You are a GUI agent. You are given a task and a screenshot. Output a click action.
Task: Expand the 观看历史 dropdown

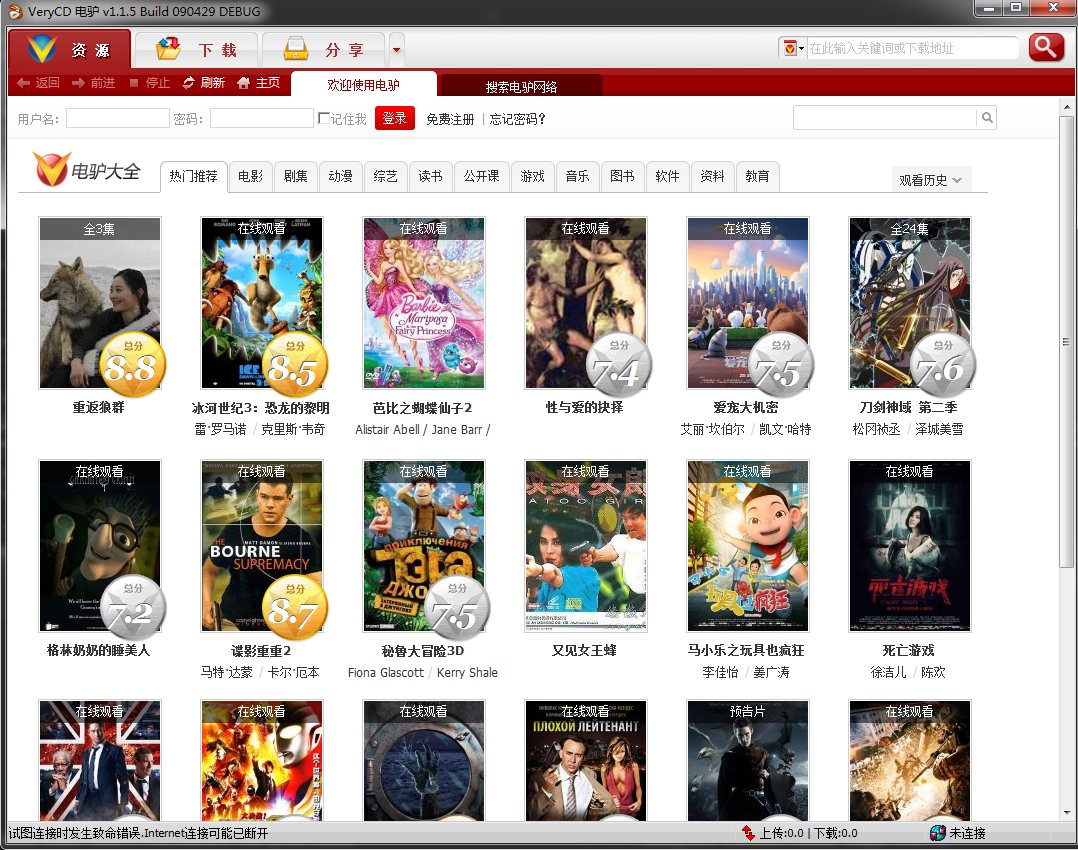931,180
